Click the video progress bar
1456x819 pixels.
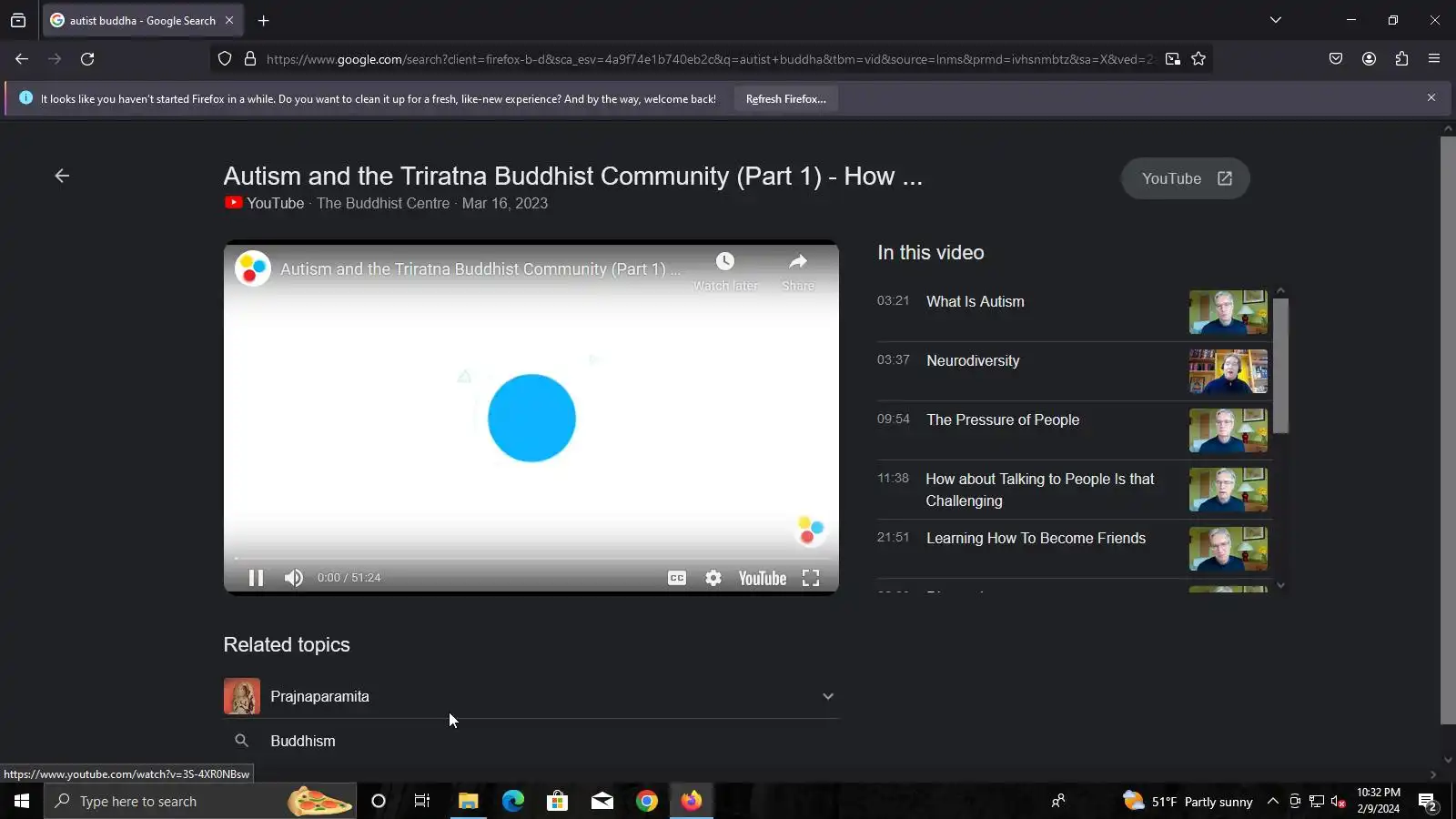click(531, 558)
